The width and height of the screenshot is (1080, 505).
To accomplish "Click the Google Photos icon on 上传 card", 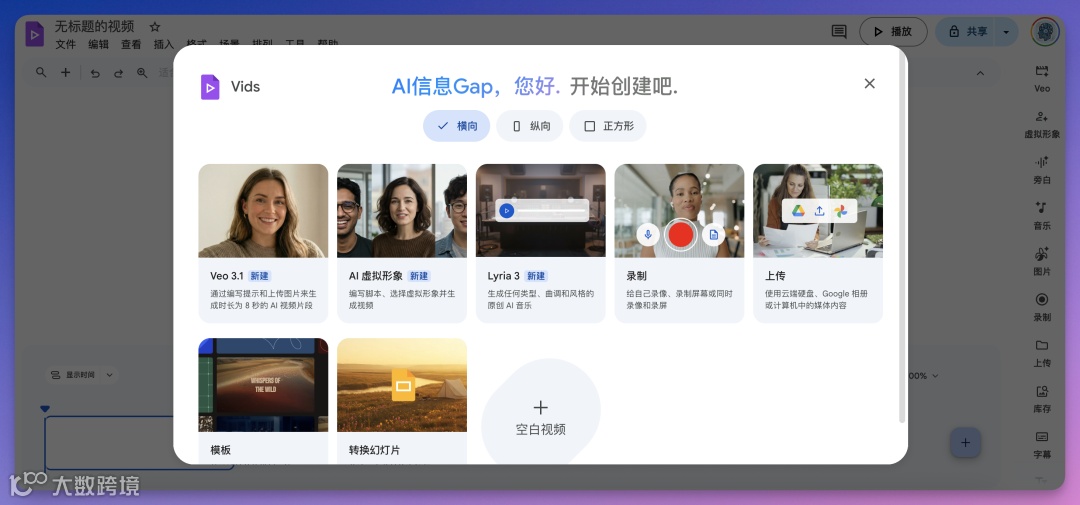I will pos(841,211).
